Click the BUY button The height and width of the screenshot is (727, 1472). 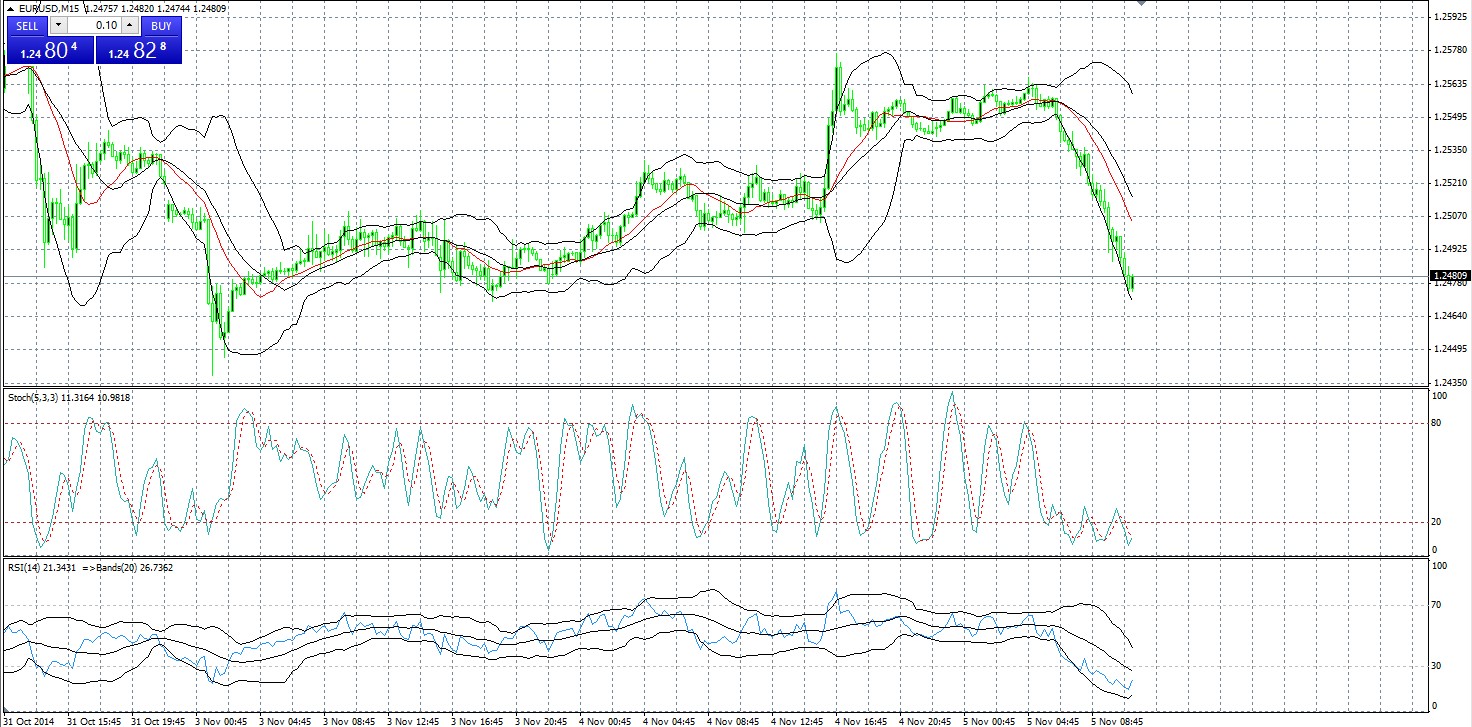pyautogui.click(x=161, y=25)
